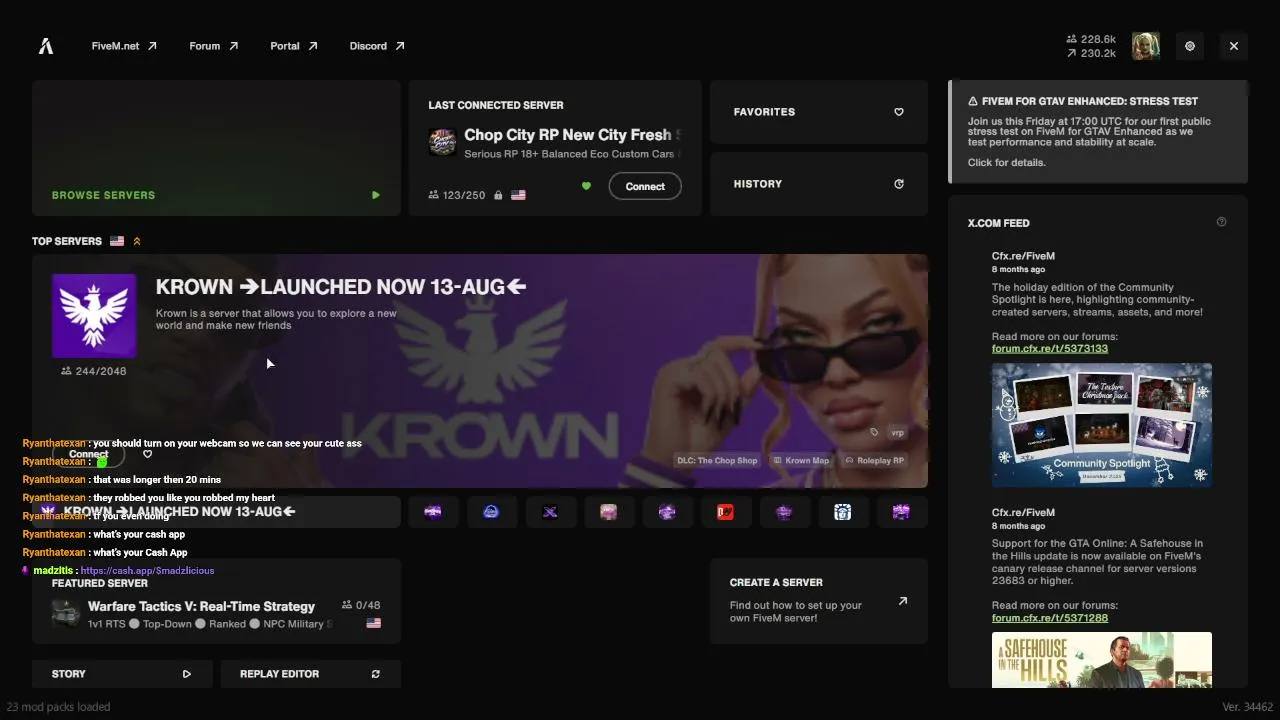Open the Forum link

point(214,46)
